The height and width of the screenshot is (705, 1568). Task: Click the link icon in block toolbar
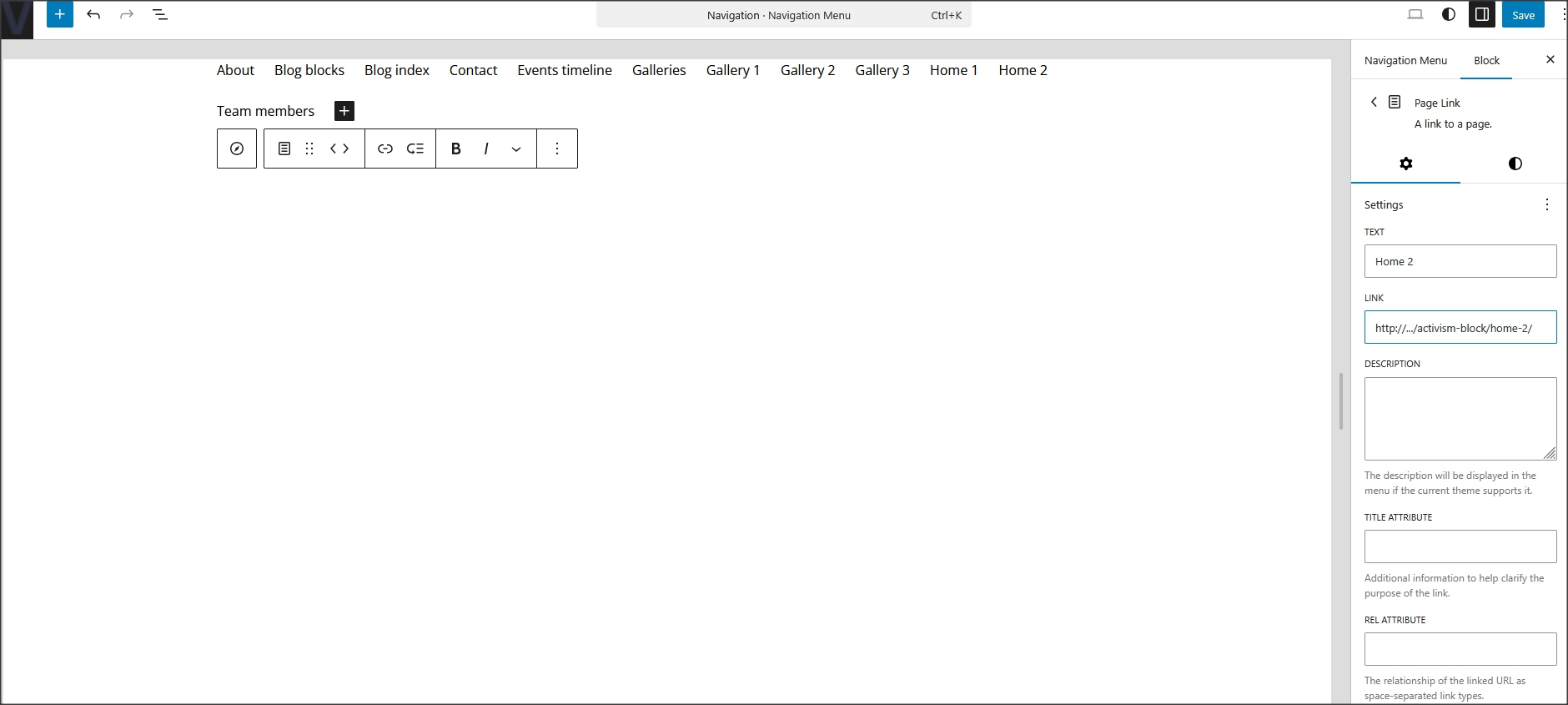[x=384, y=149]
